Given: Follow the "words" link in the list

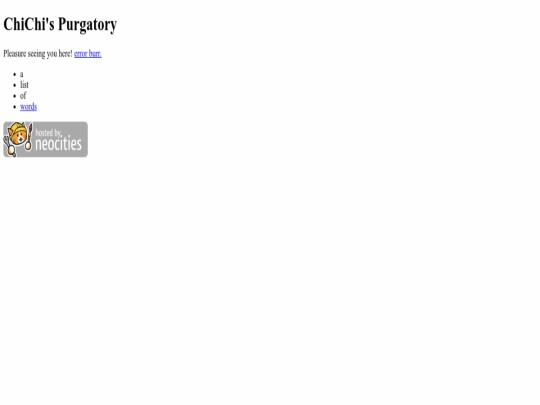Looking at the screenshot, I should [28, 107].
